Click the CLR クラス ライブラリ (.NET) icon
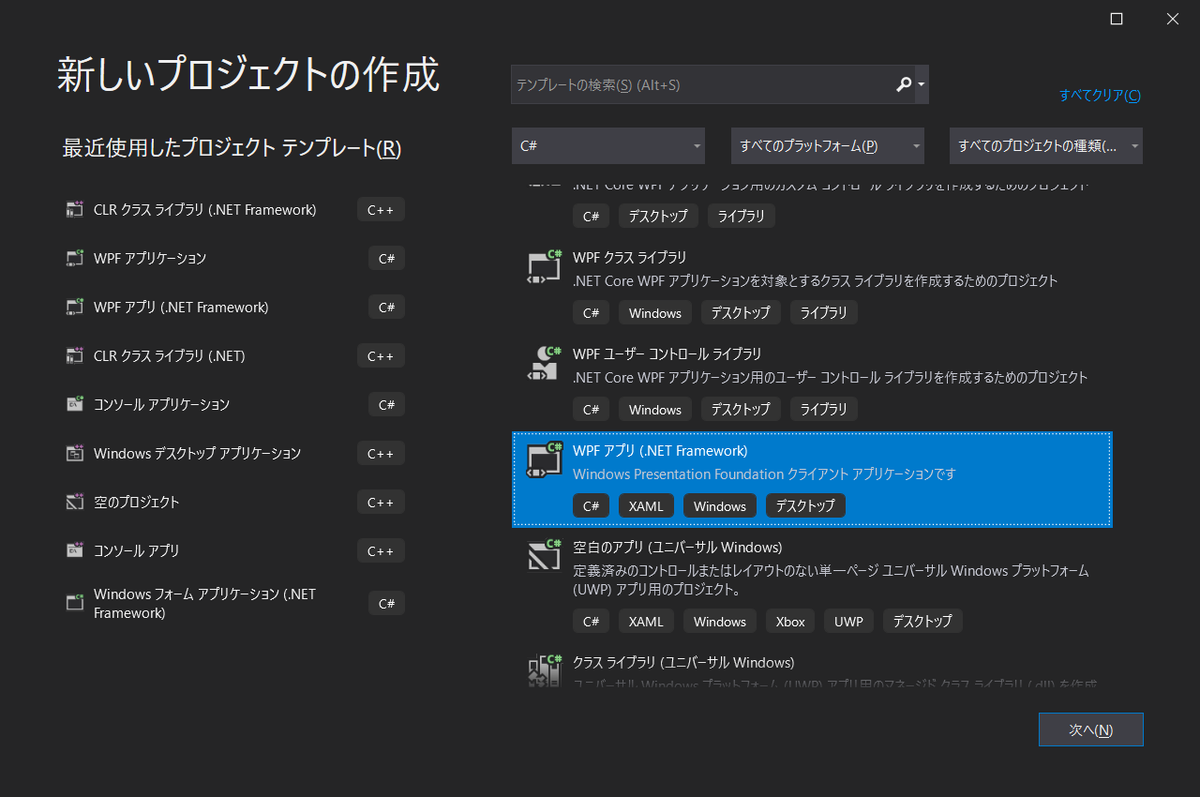 (x=74, y=356)
